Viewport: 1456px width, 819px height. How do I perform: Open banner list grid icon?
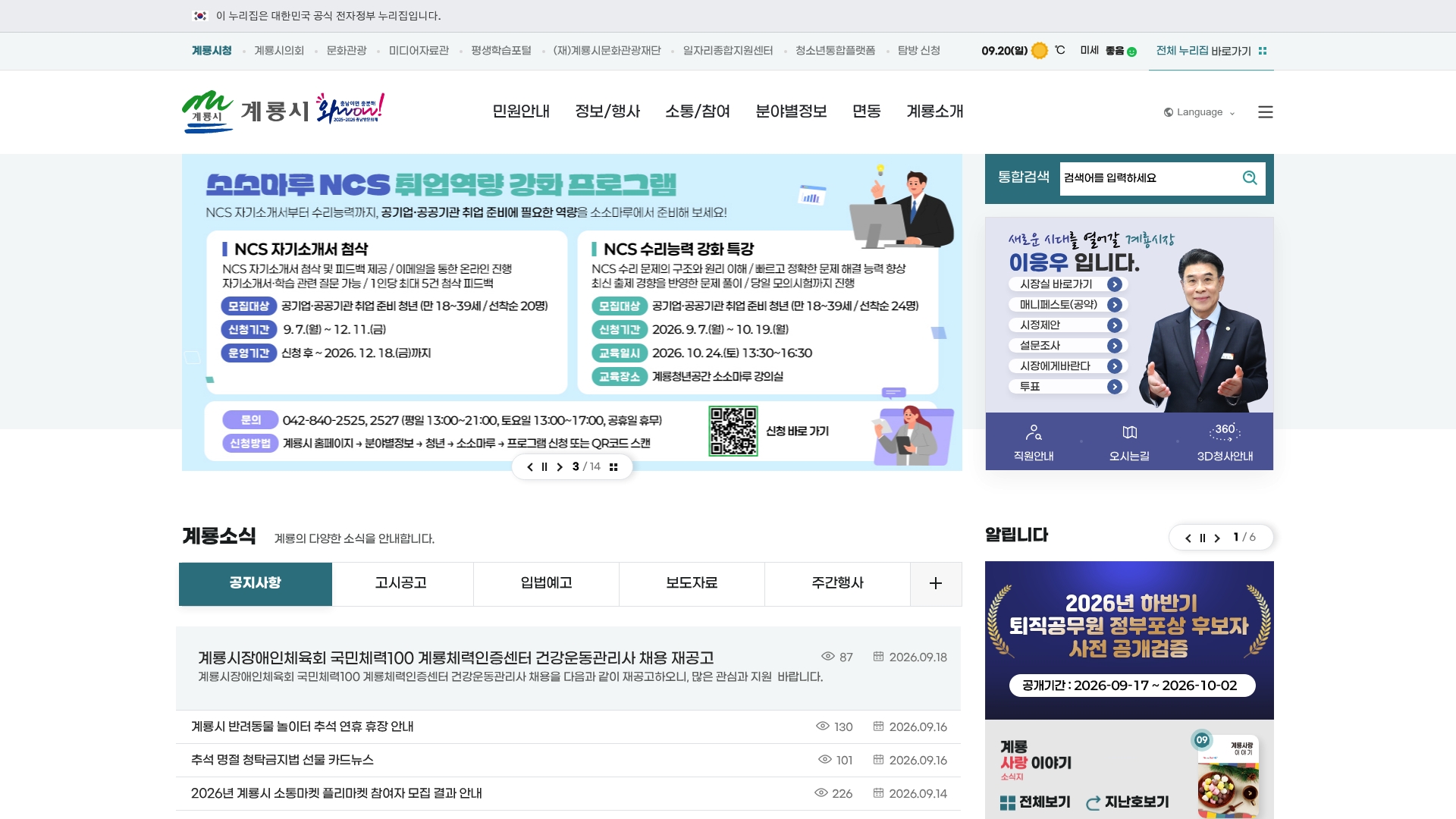point(613,467)
